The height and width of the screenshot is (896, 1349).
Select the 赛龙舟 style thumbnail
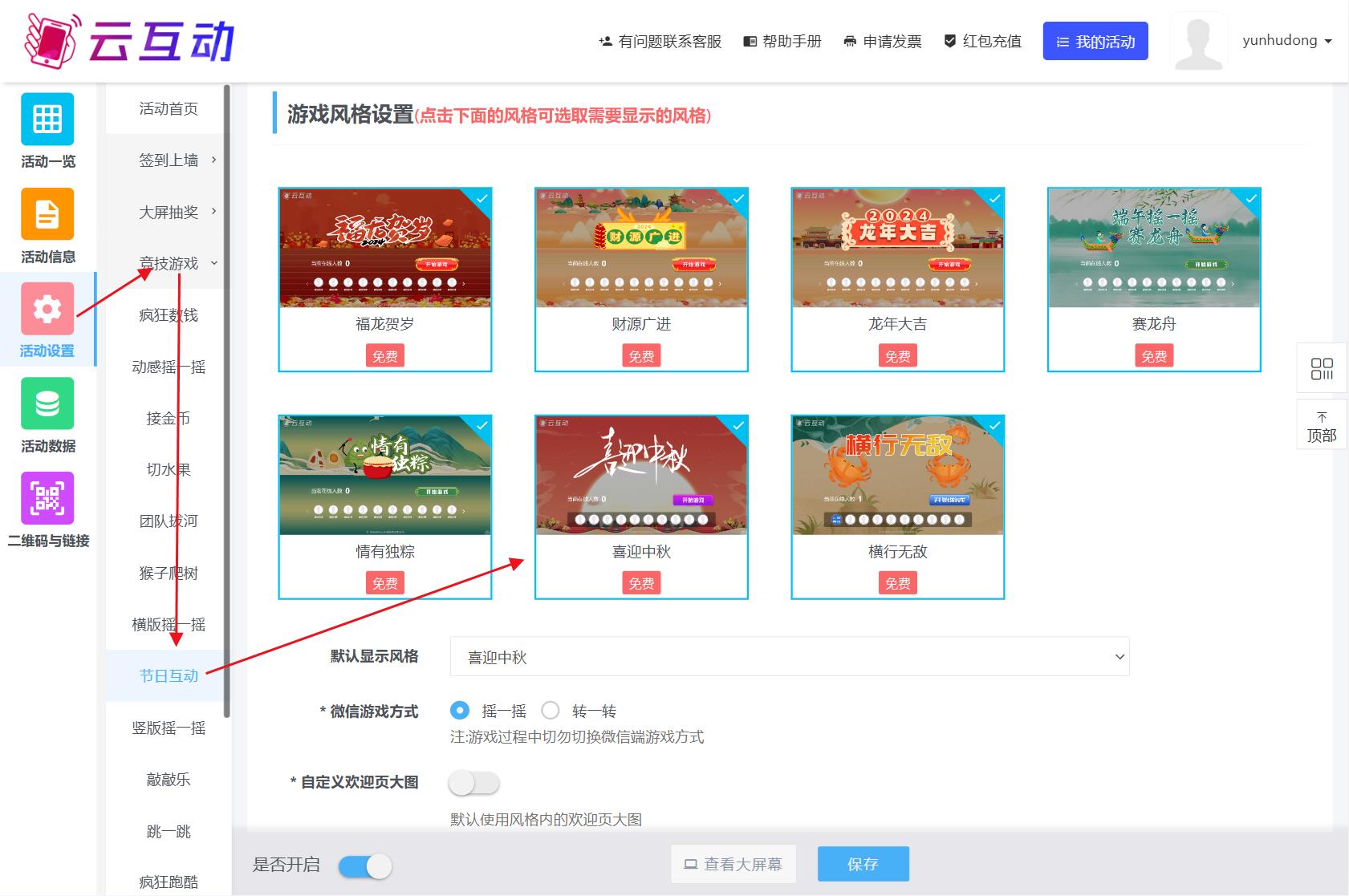[x=1154, y=248]
